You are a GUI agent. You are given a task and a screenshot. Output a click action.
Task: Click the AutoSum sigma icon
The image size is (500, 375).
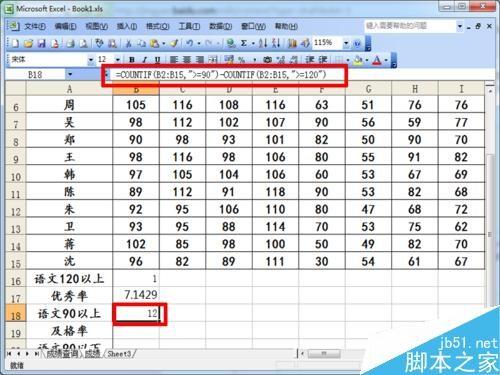[244, 43]
